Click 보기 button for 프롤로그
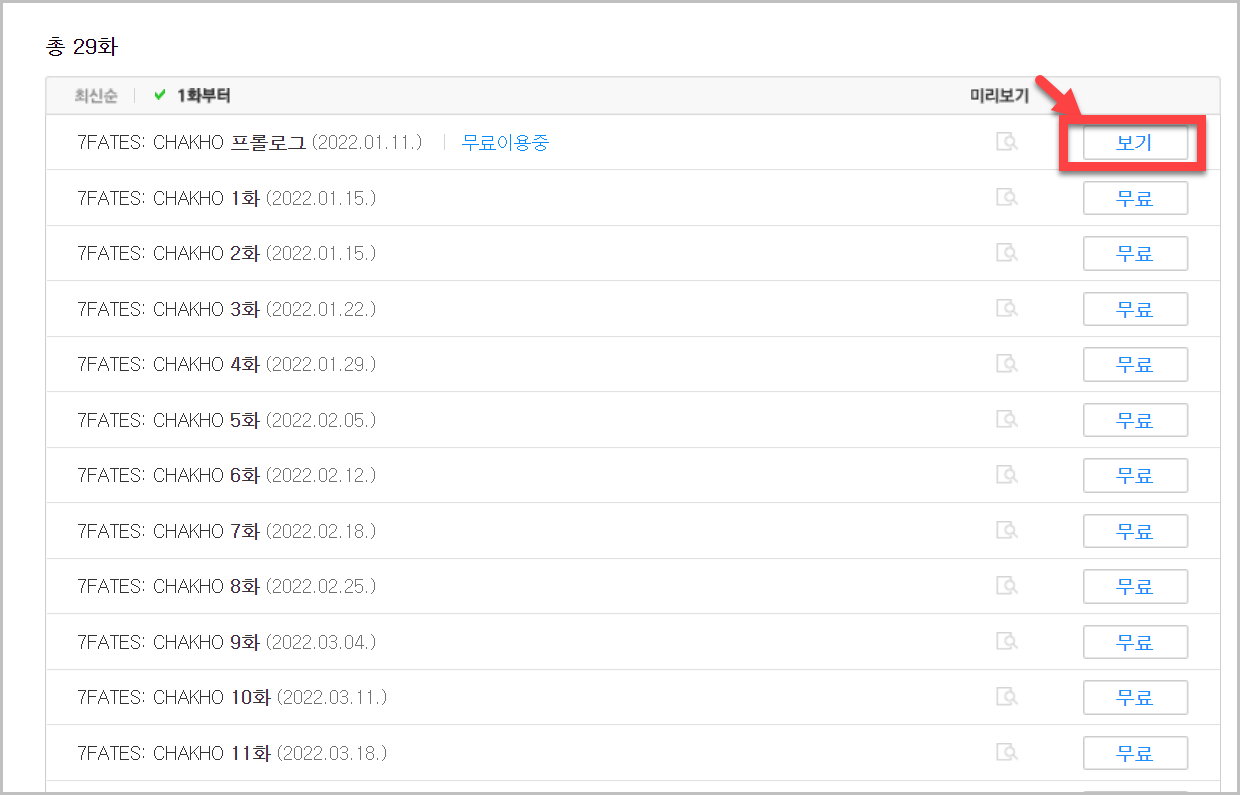The height and width of the screenshot is (795, 1240). [1135, 143]
